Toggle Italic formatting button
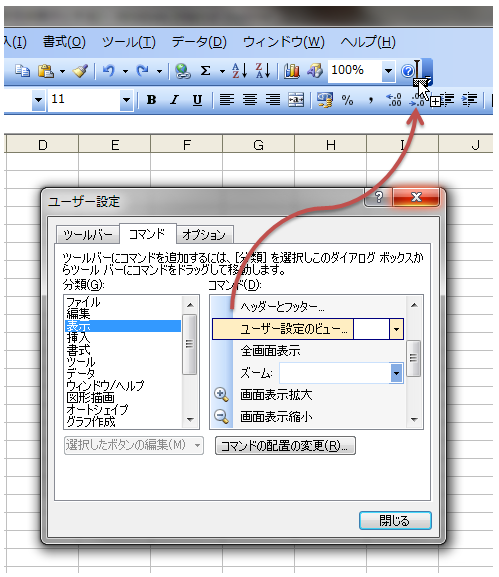 tap(174, 100)
